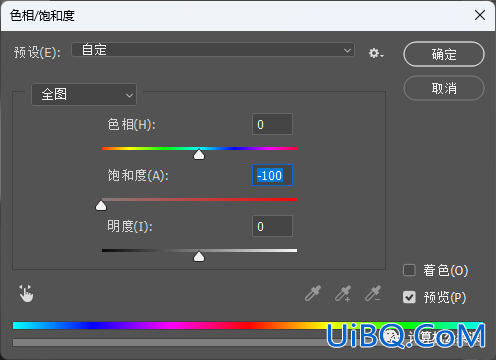Click the 取消 button

tap(444, 88)
